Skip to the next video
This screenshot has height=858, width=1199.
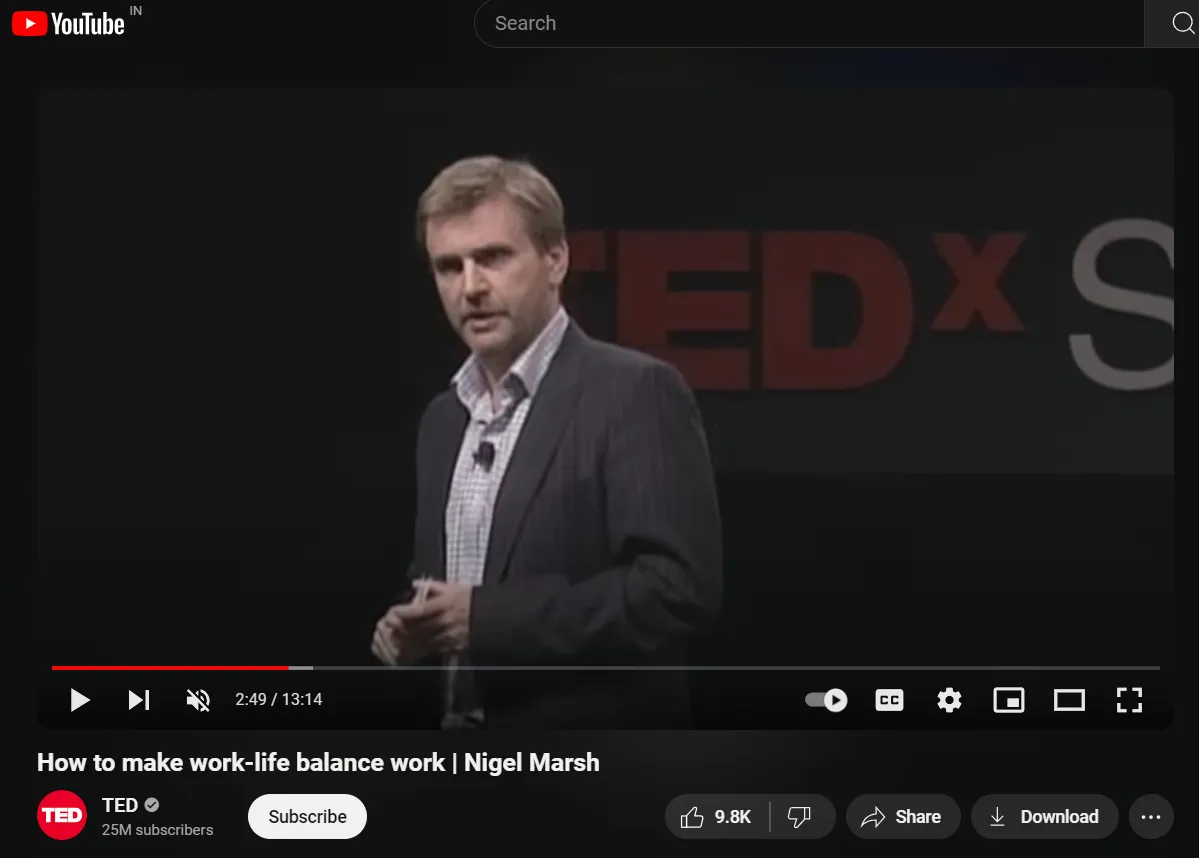click(x=139, y=700)
